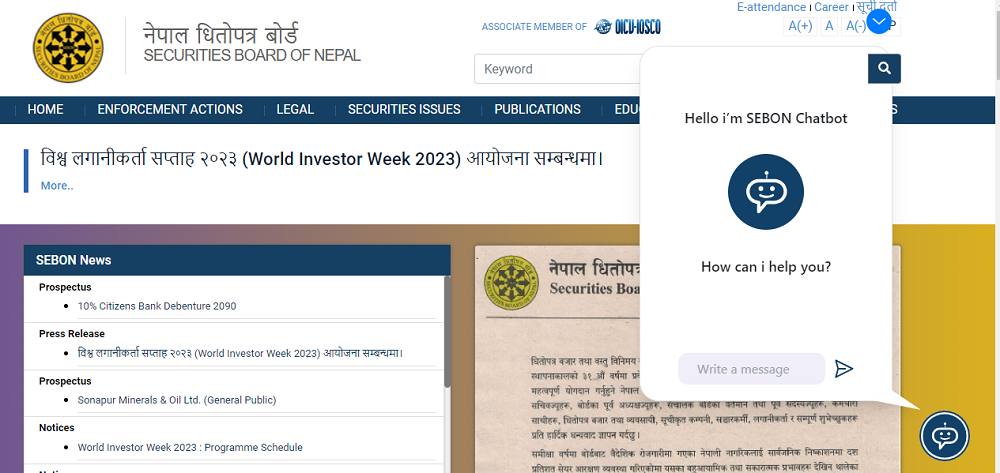Open Sonapur Minerals & Oil Ltd. prospectus
The height and width of the screenshot is (473, 1000).
177,400
